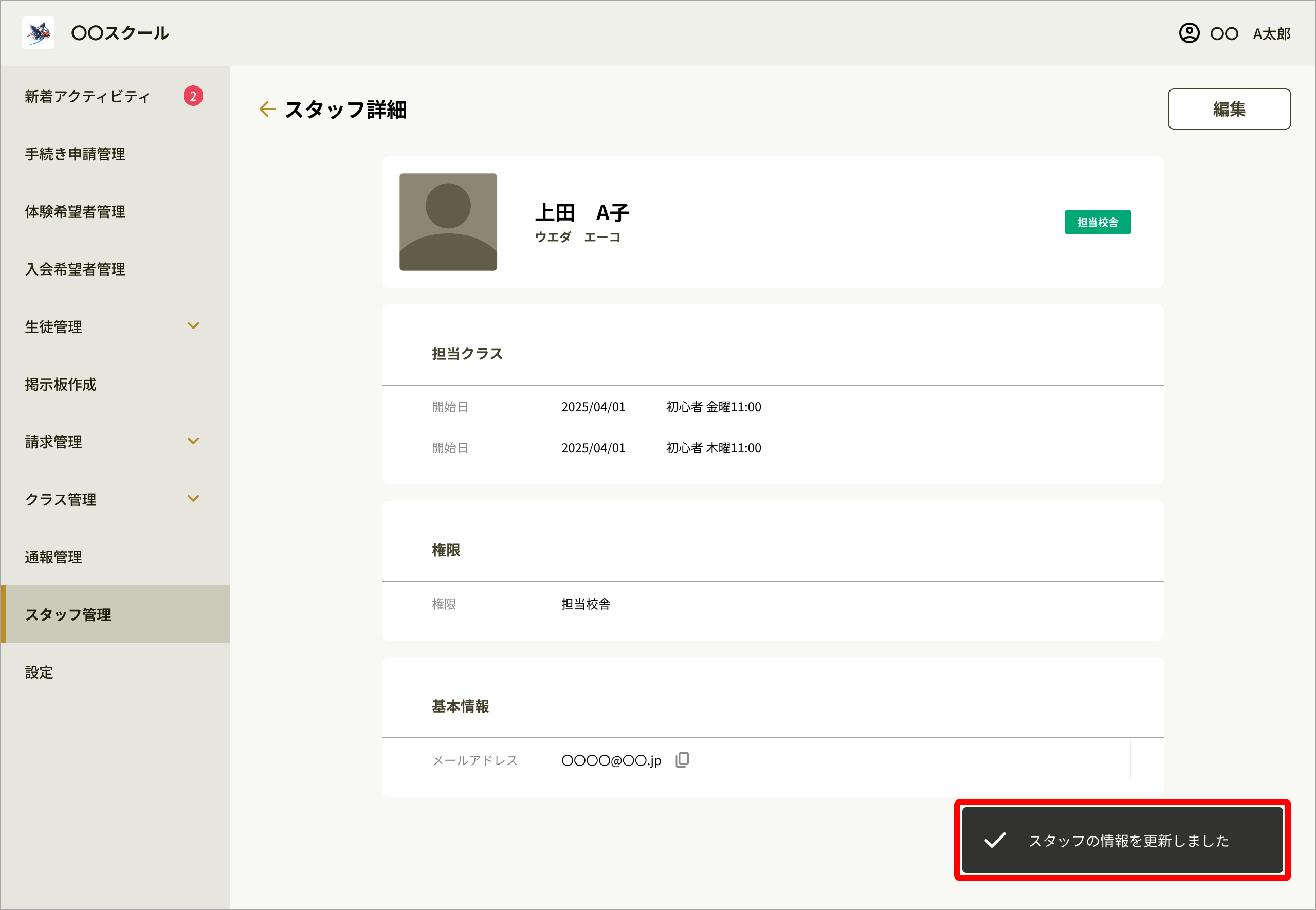
Task: Click the 2025/04/01 date in the 金曜 row
Action: pos(593,407)
